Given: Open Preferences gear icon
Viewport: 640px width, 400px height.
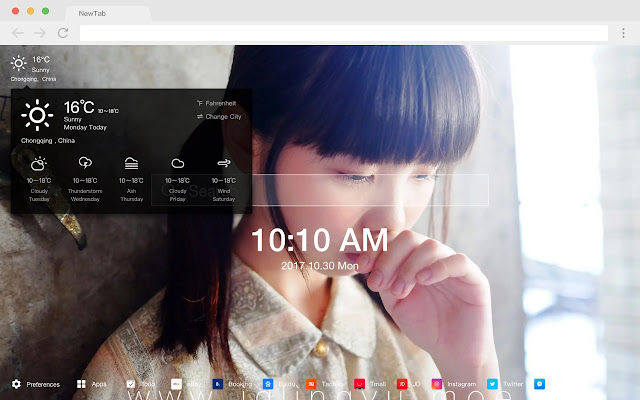Looking at the screenshot, I should coord(16,384).
